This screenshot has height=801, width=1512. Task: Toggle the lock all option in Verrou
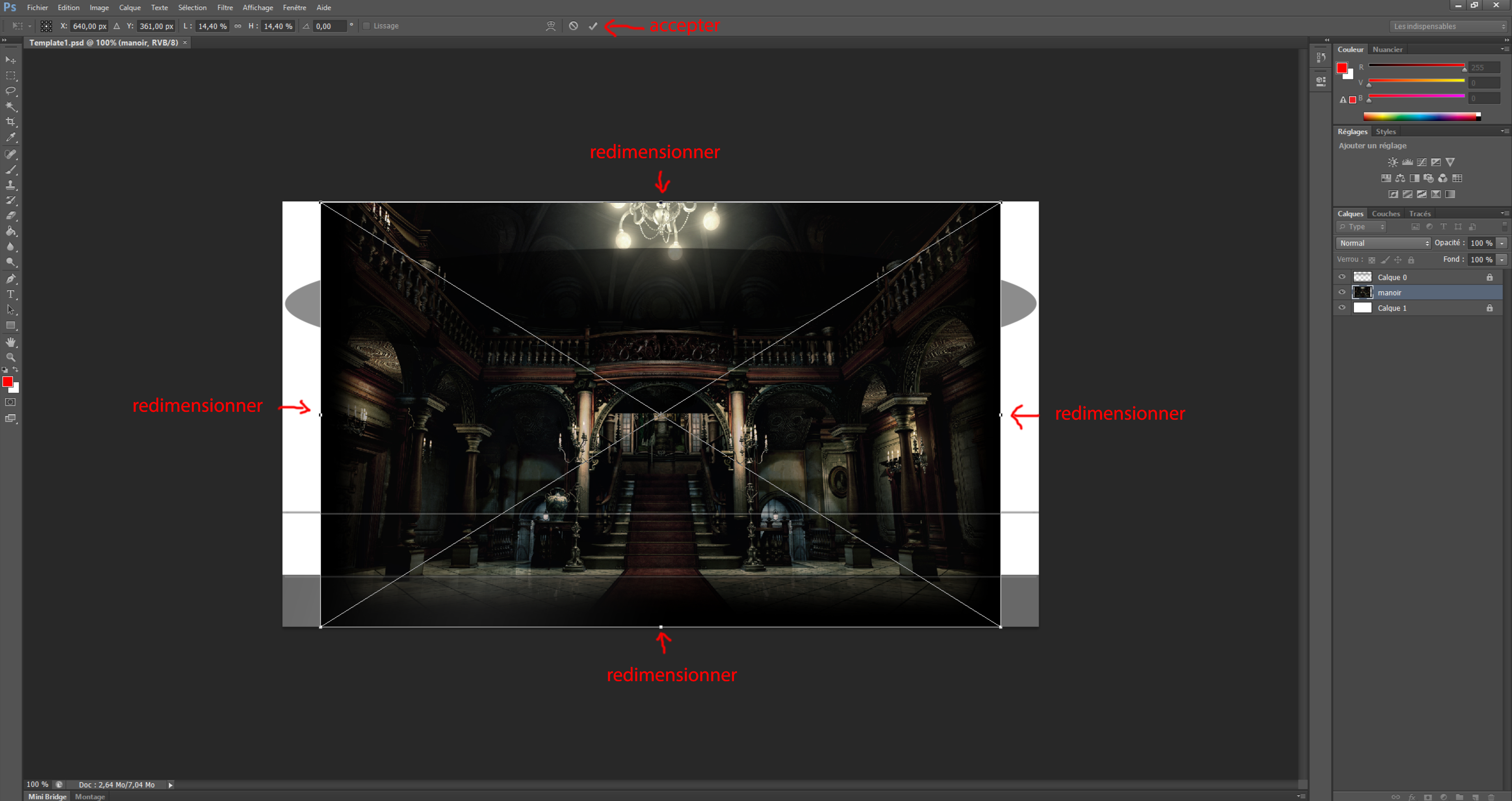point(1411,260)
